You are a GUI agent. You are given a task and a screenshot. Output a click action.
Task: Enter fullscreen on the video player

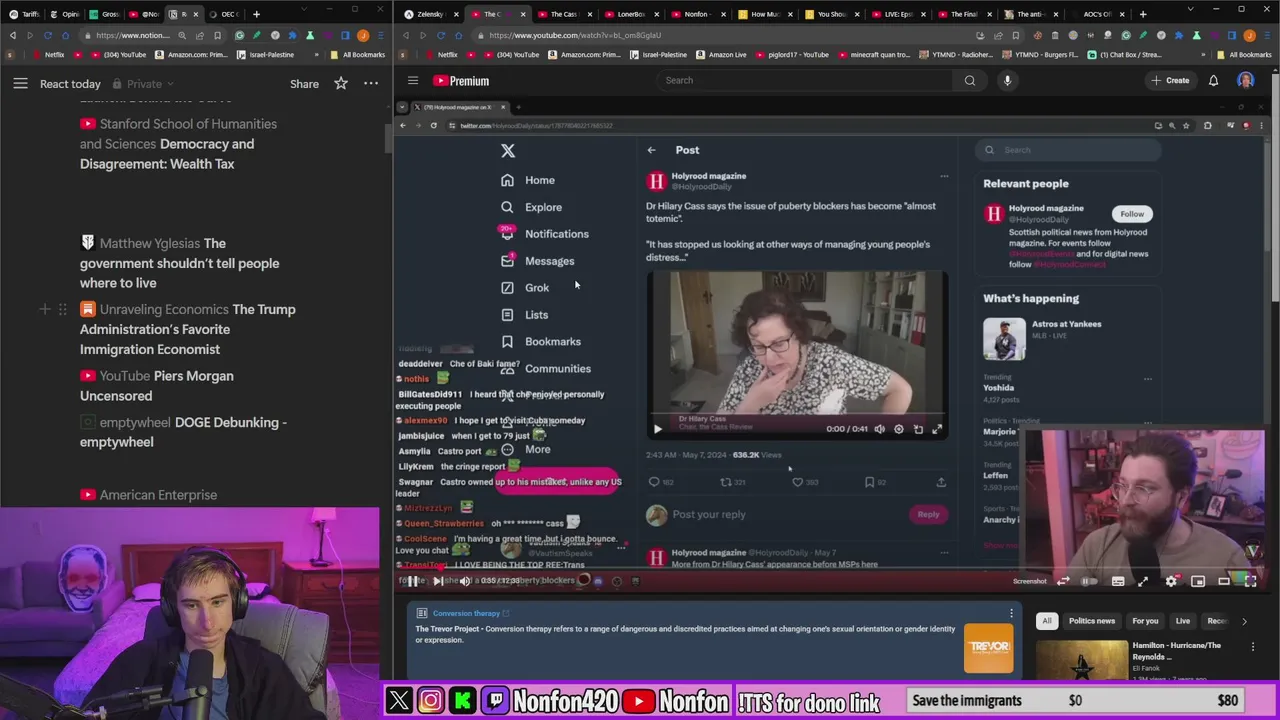point(1250,581)
